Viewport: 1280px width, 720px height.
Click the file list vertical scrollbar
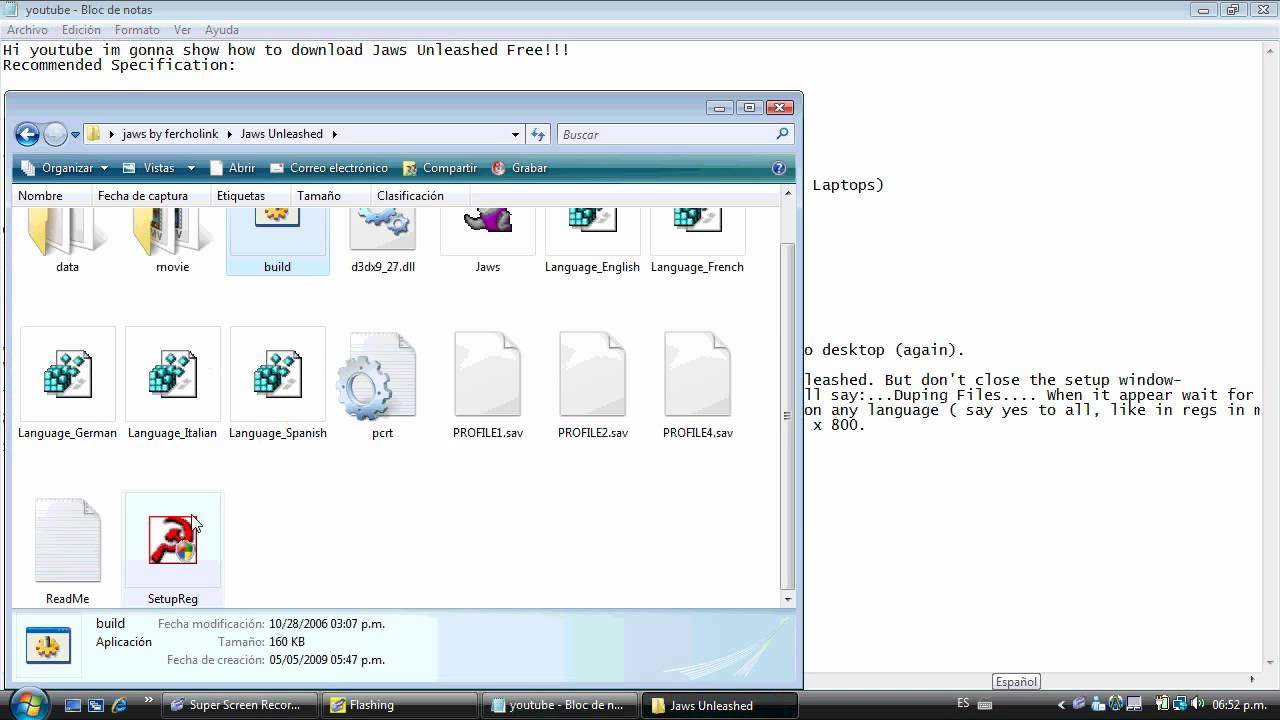(788, 415)
